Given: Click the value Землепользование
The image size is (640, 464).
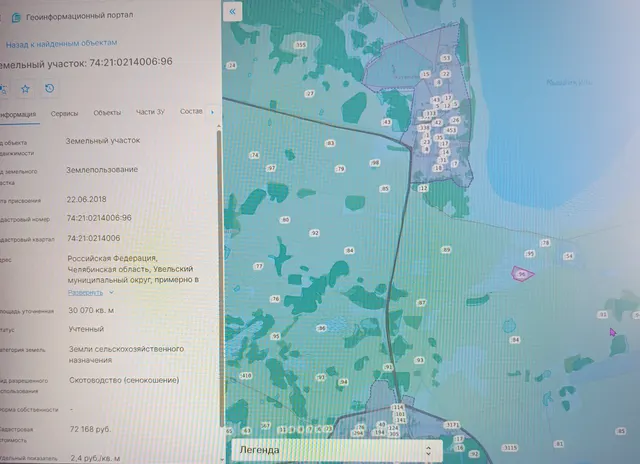Looking at the screenshot, I should pyautogui.click(x=102, y=170).
